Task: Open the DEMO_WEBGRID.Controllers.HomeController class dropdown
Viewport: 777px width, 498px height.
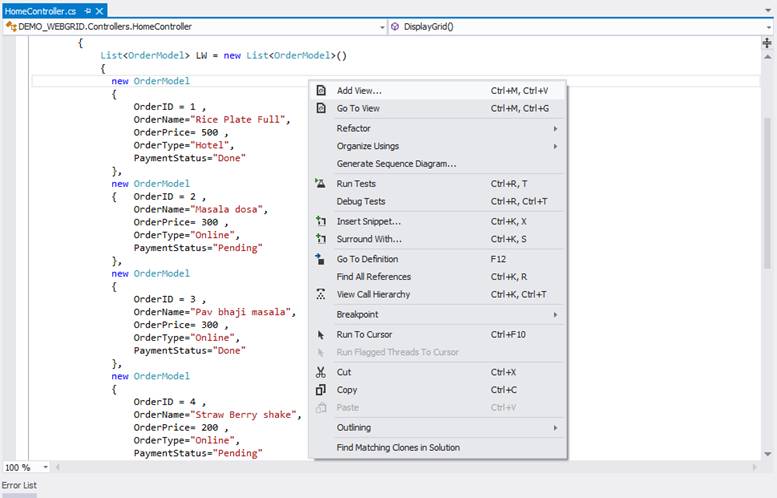Action: tap(381, 27)
